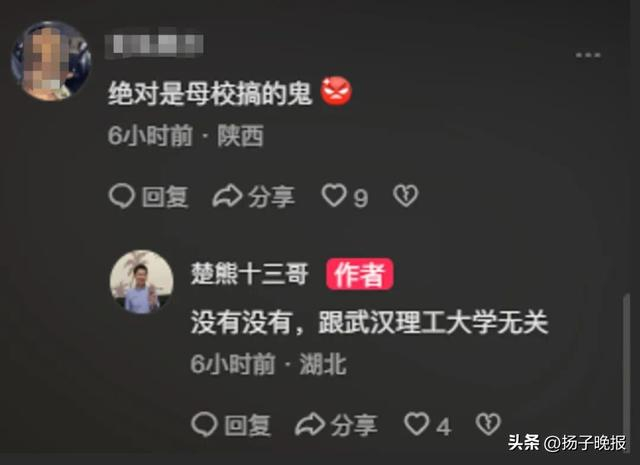Tap broken heart on author's reply
This screenshot has width=640, height=465.
[488, 424]
